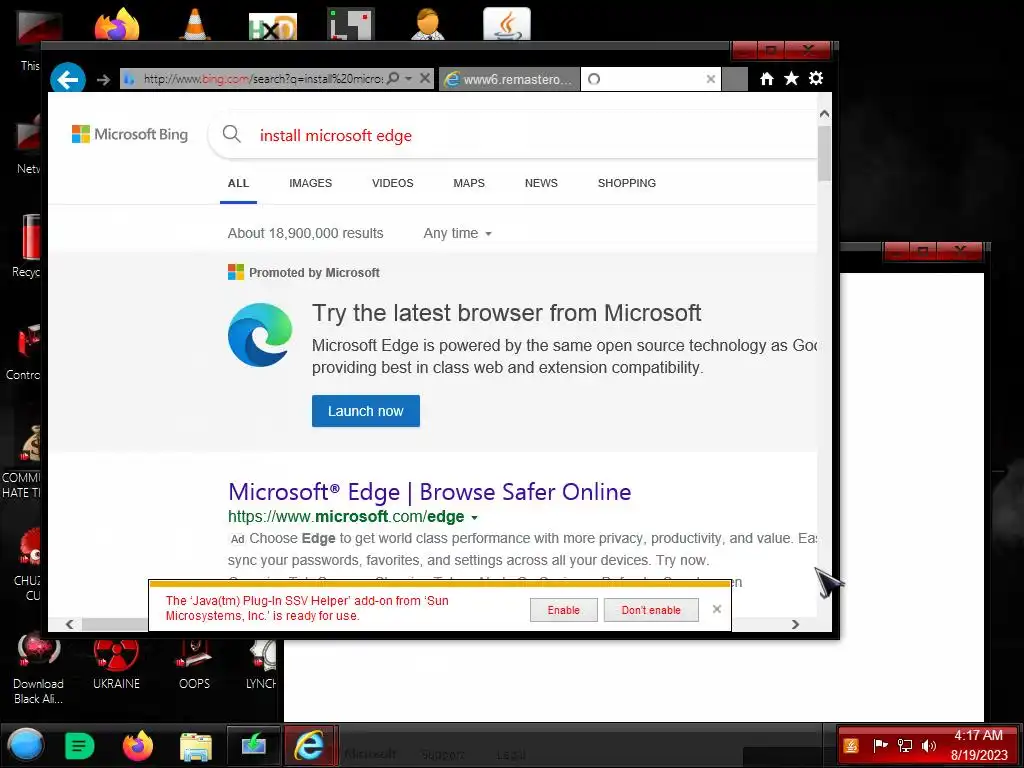This screenshot has width=1024, height=768.
Task: Switch to IMAGES results
Action: coord(310,184)
